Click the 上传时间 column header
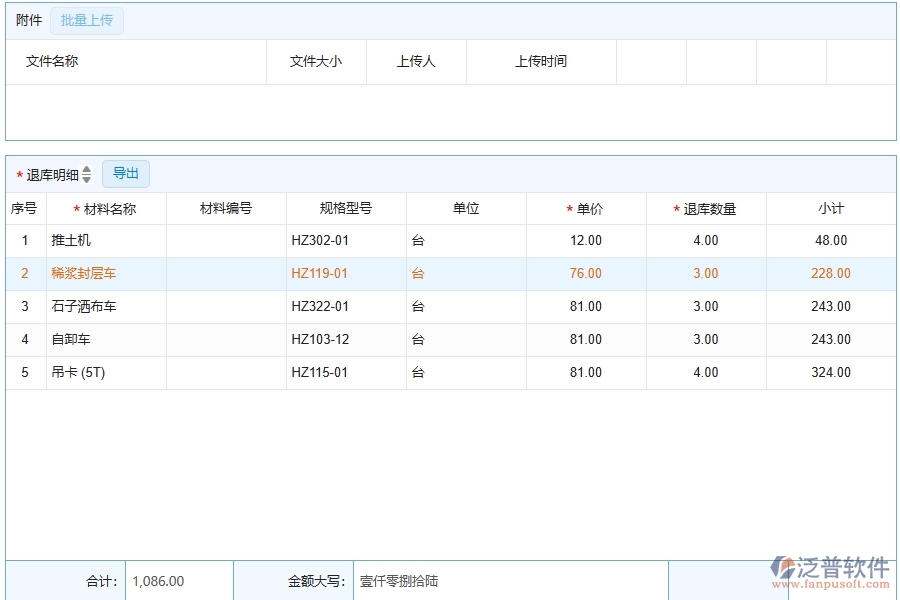Screen dimensions: 900x600 pos(540,61)
